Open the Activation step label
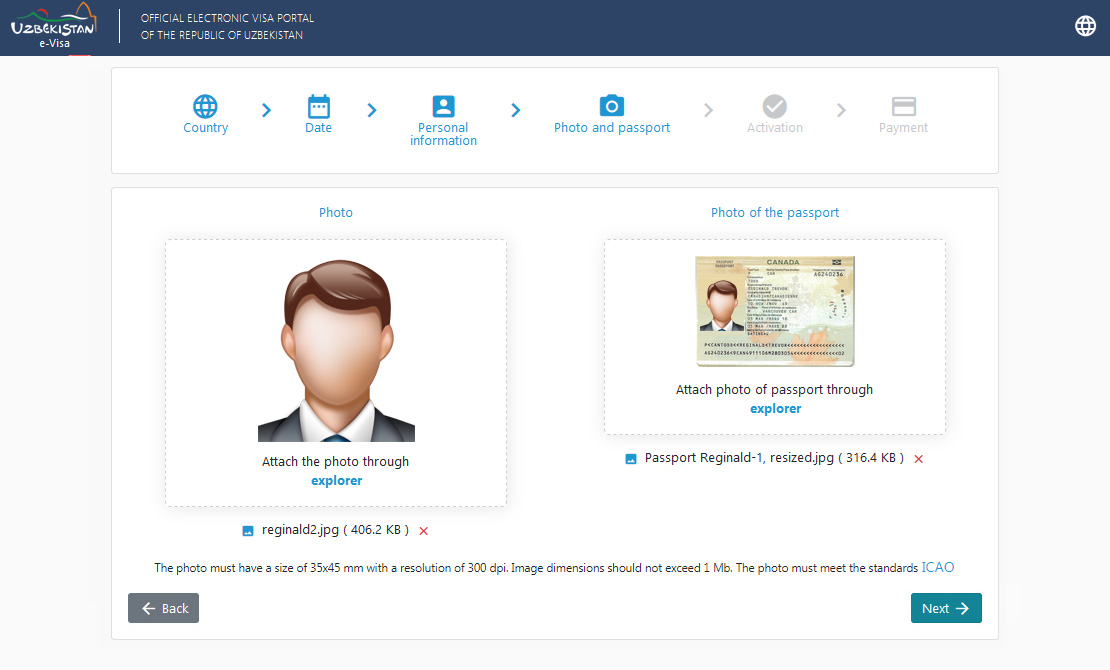Viewport: 1110px width, 670px height. tap(774, 127)
